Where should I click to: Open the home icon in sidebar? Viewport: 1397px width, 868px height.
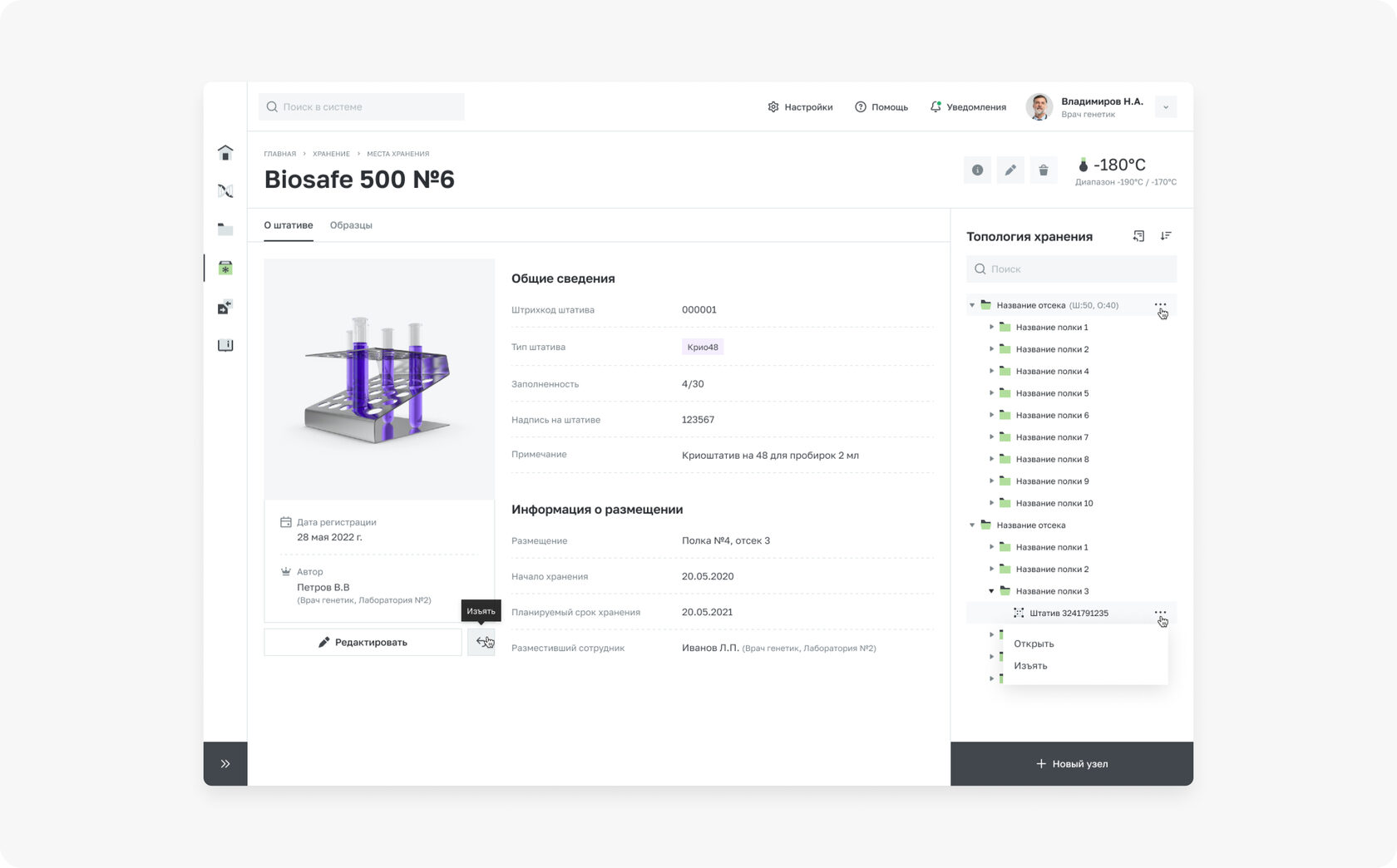click(225, 152)
